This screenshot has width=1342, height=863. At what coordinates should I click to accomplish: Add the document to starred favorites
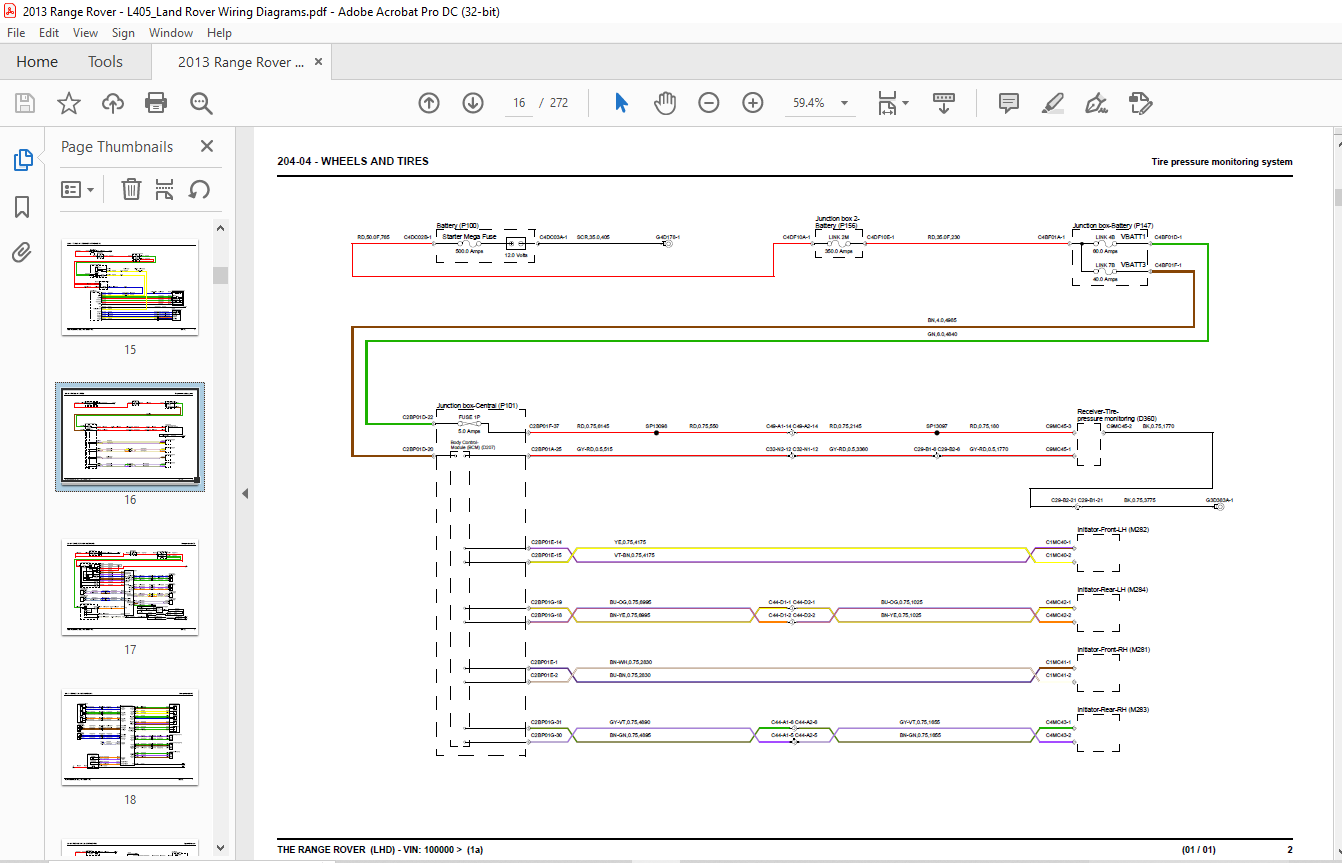(x=68, y=103)
